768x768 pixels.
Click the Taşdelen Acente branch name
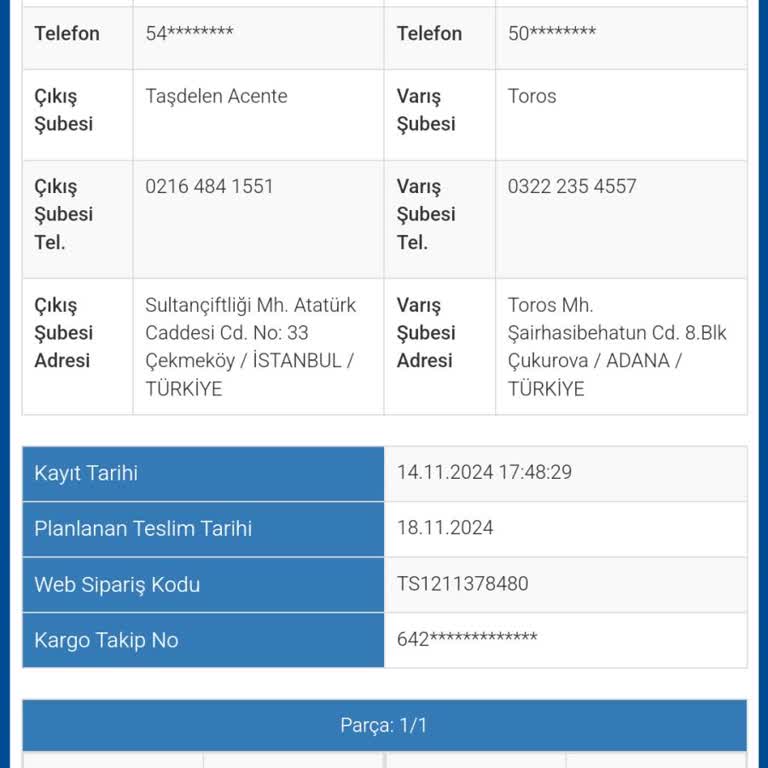click(216, 96)
